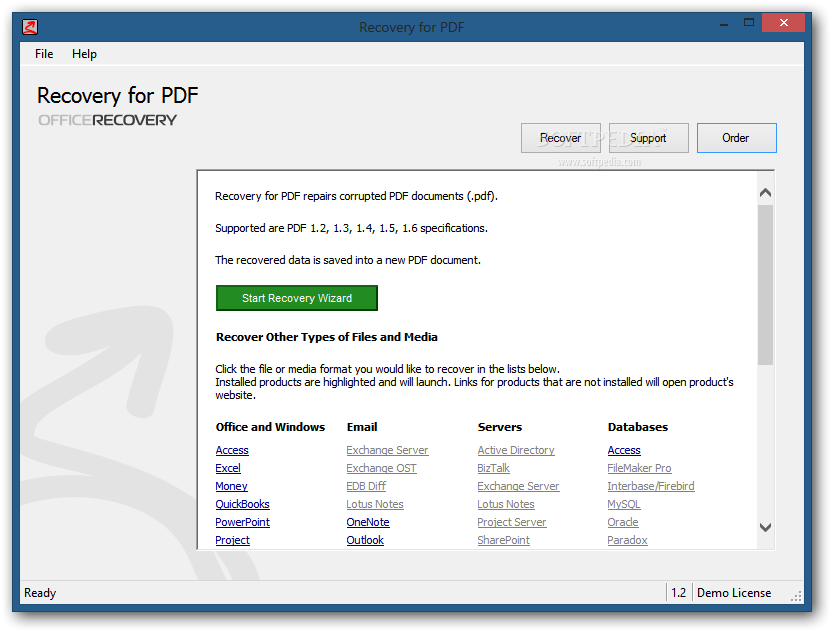Open the BizTalk link
This screenshot has width=832, height=632.
[493, 468]
